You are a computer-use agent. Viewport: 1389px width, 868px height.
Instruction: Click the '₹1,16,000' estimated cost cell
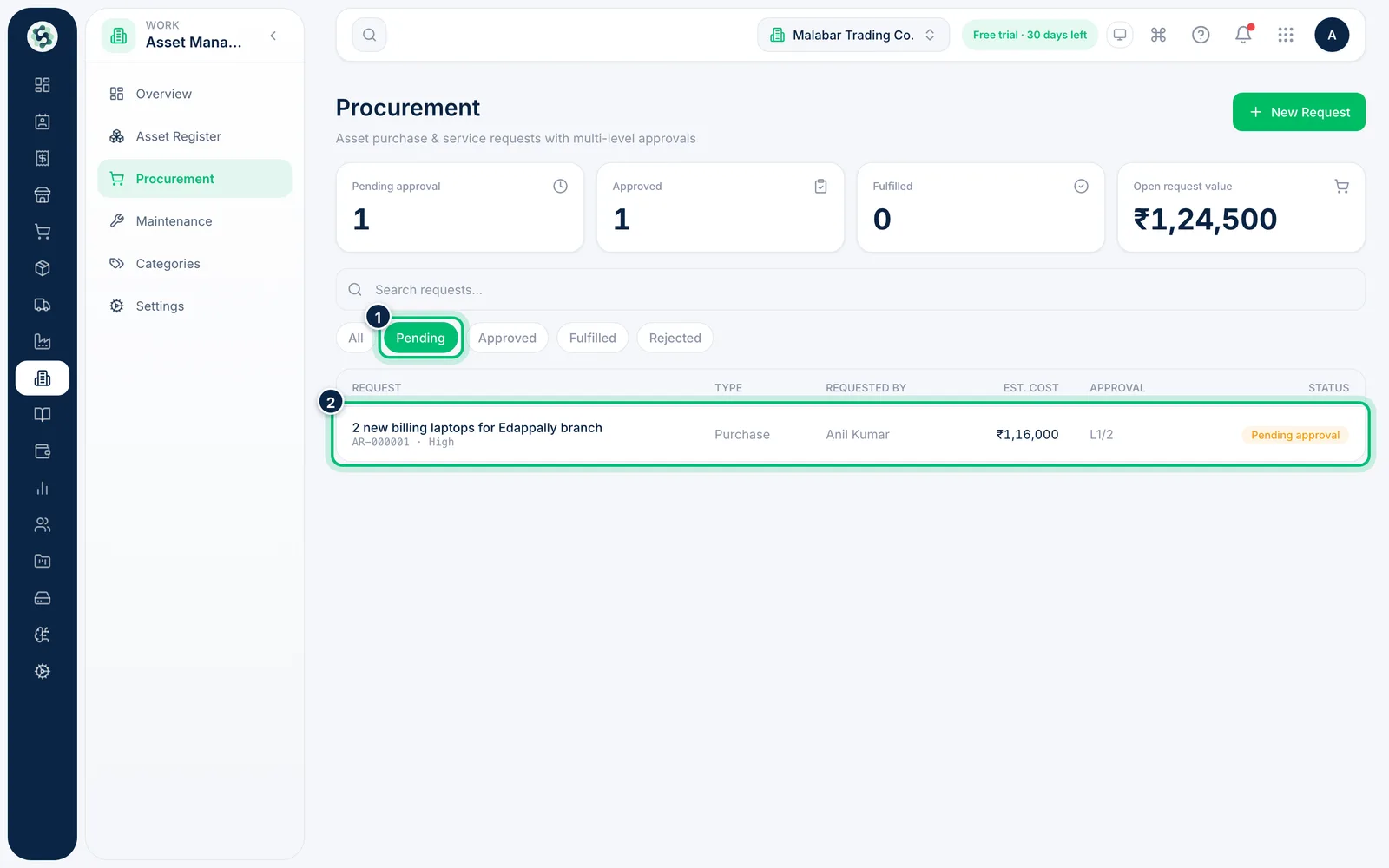pos(1027,434)
